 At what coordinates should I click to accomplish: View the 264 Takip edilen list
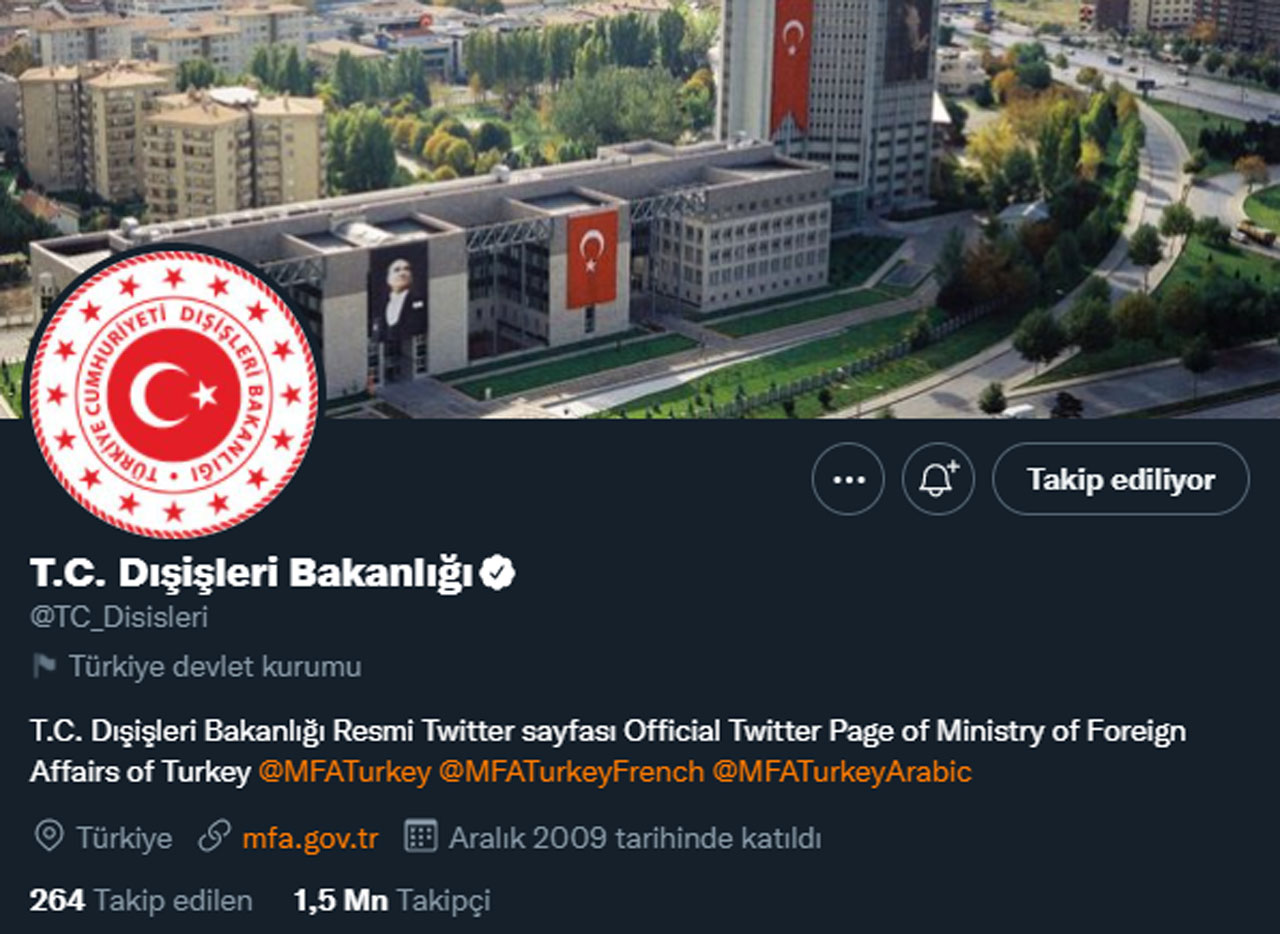coord(141,900)
